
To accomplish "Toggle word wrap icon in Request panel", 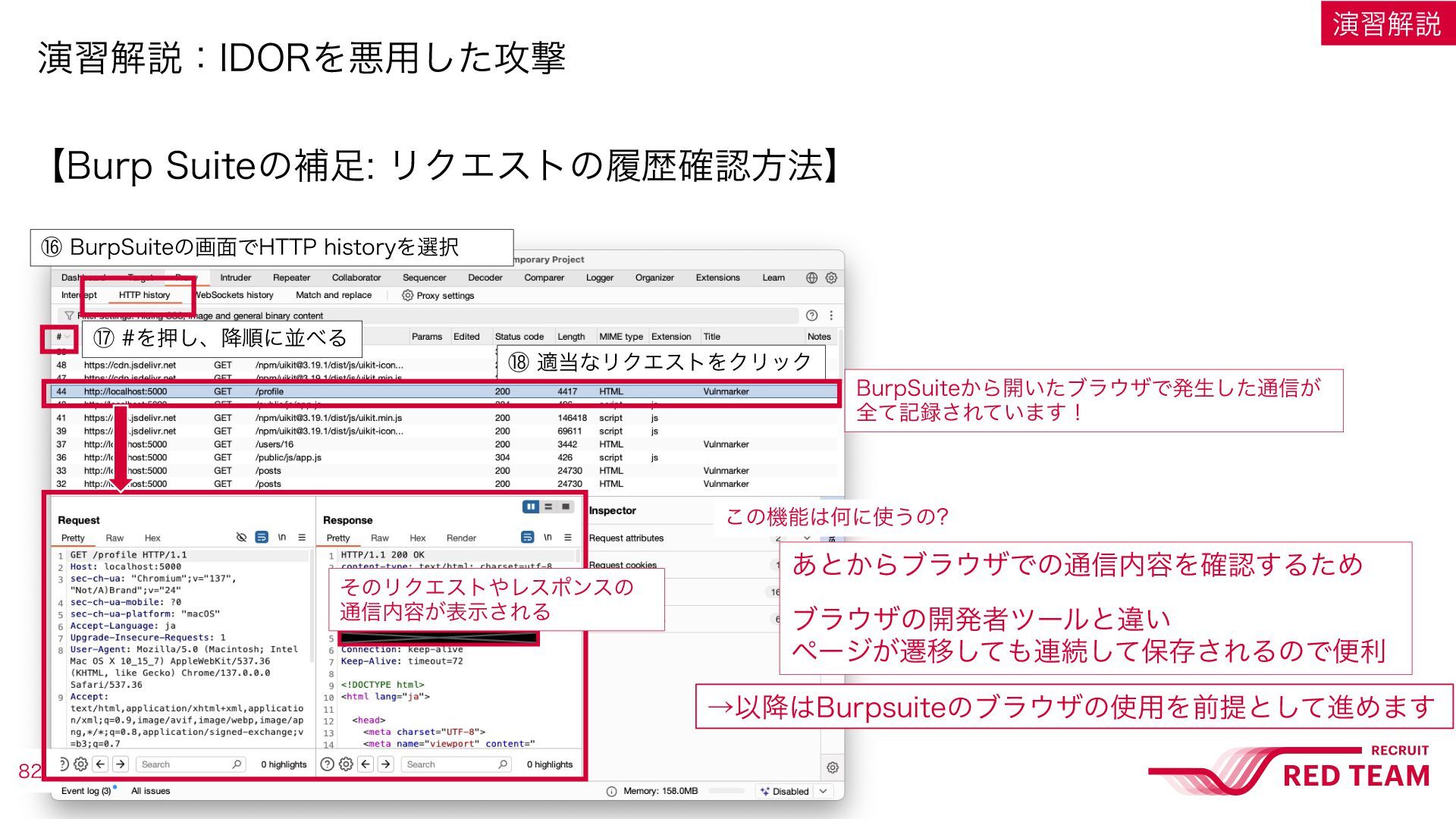I will coord(262,538).
